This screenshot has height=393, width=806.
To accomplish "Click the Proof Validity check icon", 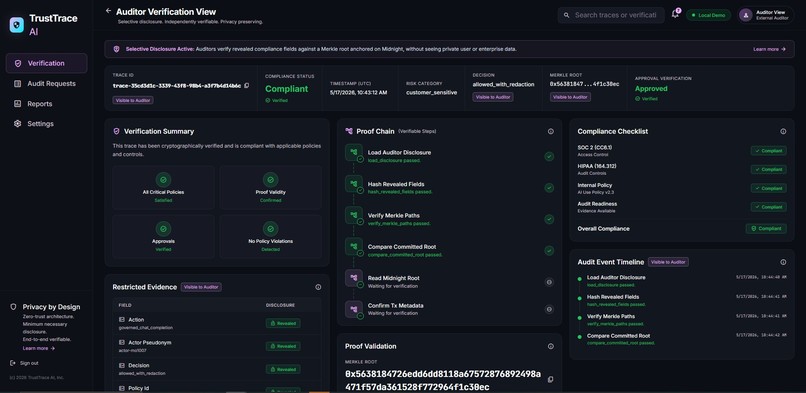I will (x=270, y=180).
